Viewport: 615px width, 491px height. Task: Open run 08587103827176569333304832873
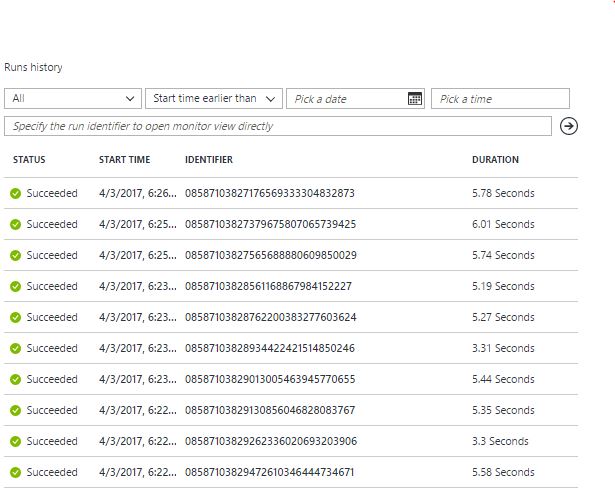coord(270,193)
